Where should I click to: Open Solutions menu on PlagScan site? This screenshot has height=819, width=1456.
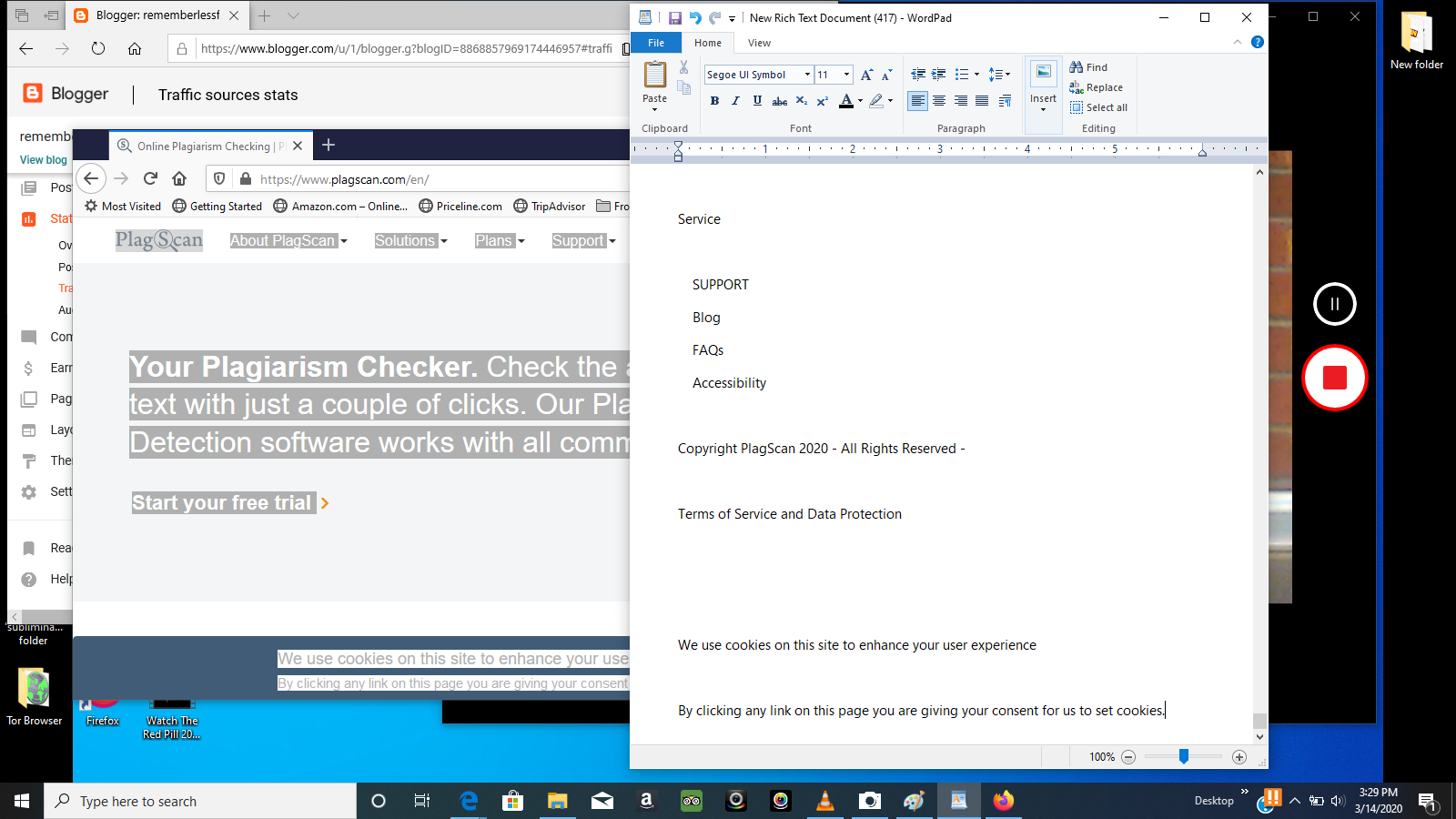[411, 240]
